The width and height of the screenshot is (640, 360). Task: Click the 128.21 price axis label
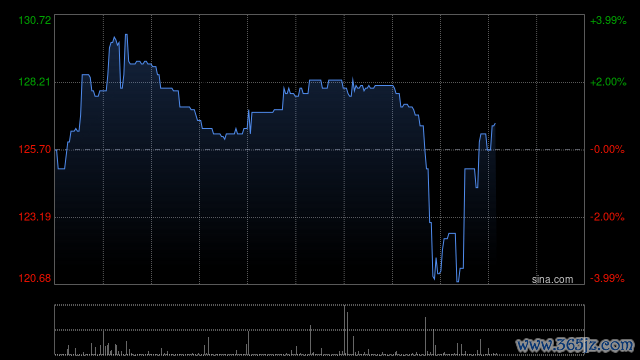(35, 82)
